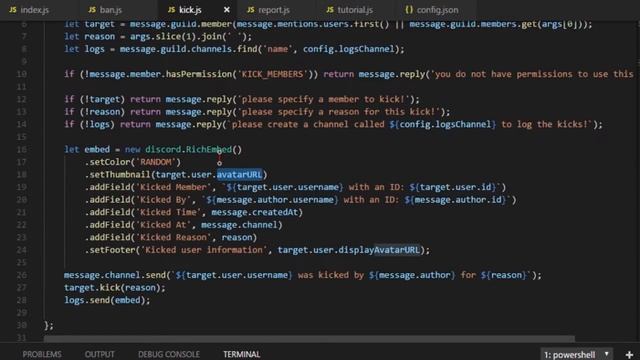Click the JS file icon on tutorial.js tab
Image resolution: width=640 pixels, height=360 pixels.
(x=330, y=9)
